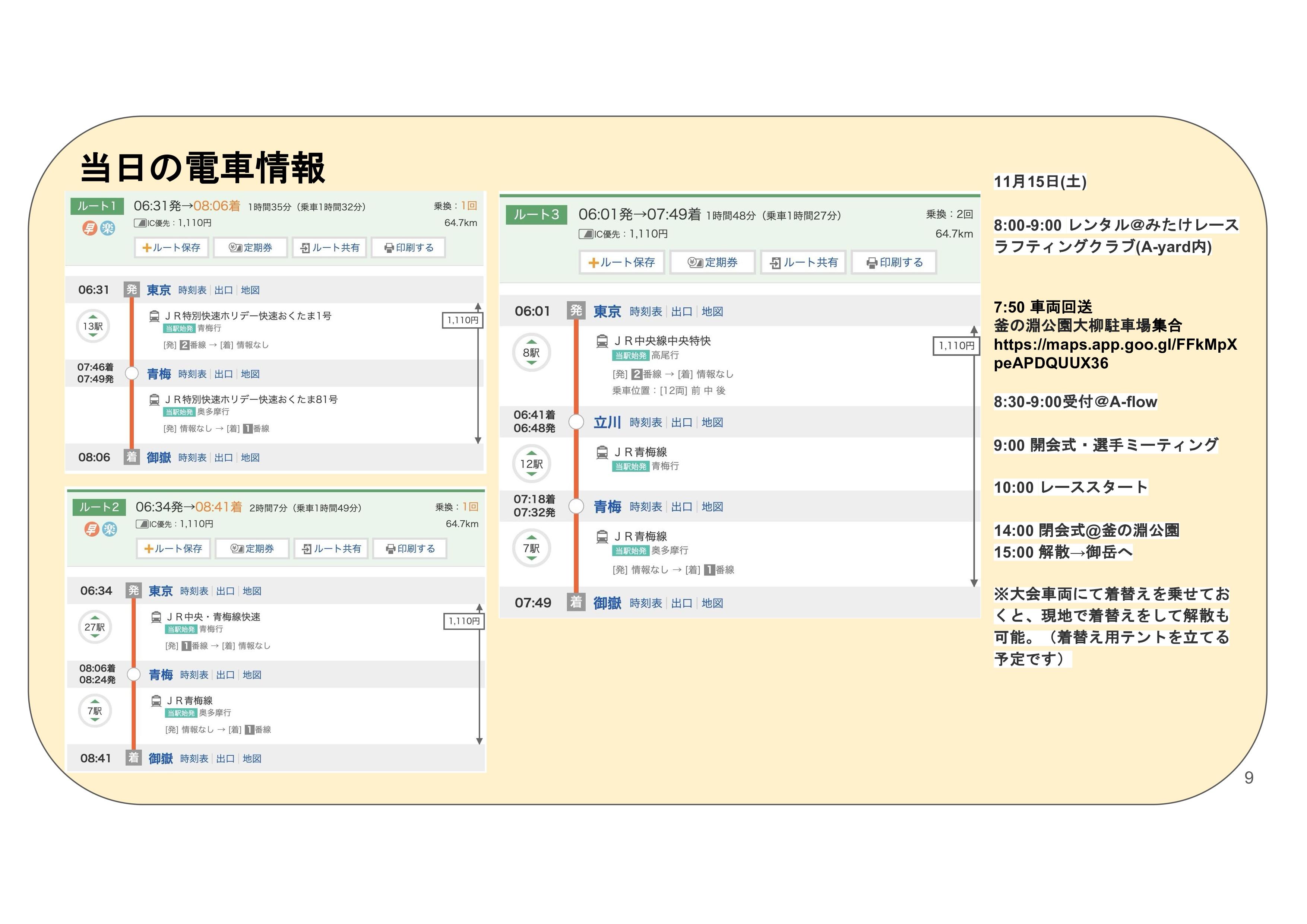Open Route 3 御嶽 地図 link
The width and height of the screenshot is (1307, 924).
pos(712,603)
